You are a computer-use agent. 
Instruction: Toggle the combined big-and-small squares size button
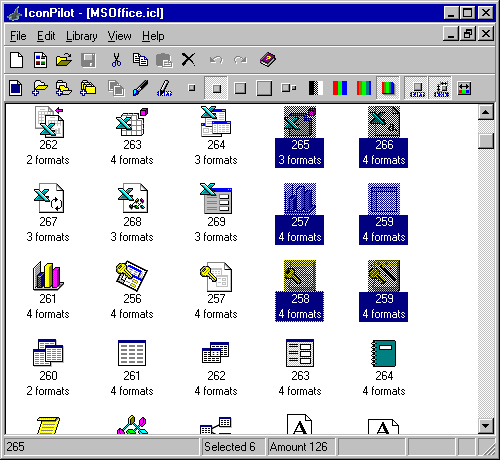click(289, 88)
